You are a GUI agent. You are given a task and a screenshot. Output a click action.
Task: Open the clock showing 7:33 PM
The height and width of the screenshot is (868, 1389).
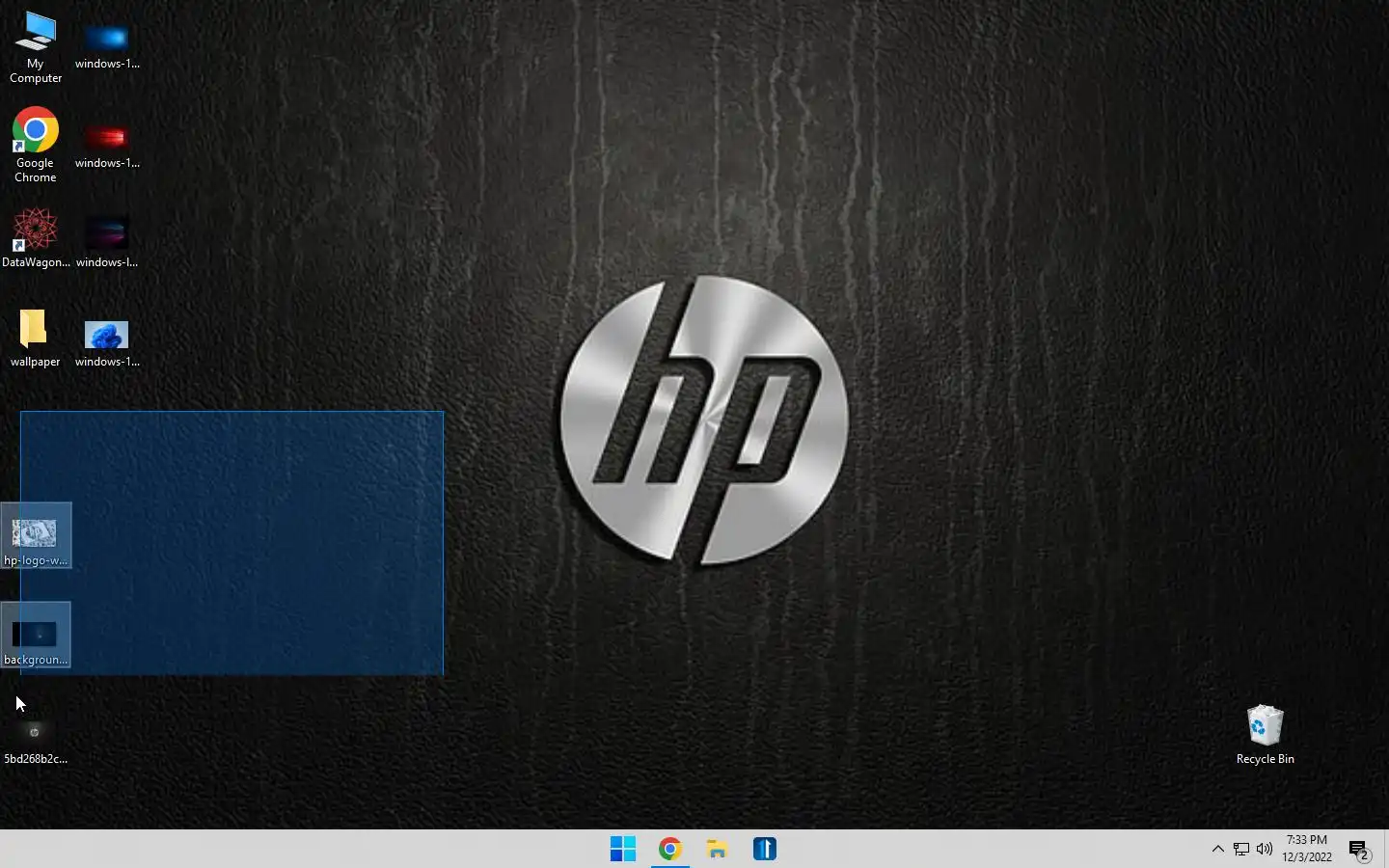1307,849
